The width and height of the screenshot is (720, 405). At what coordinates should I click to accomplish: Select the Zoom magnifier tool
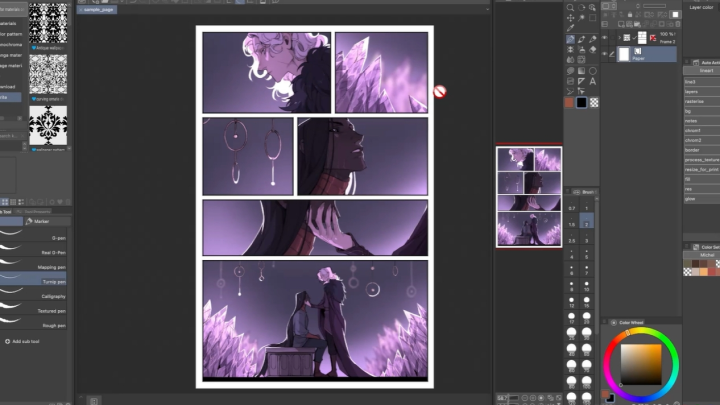pyautogui.click(x=570, y=6)
